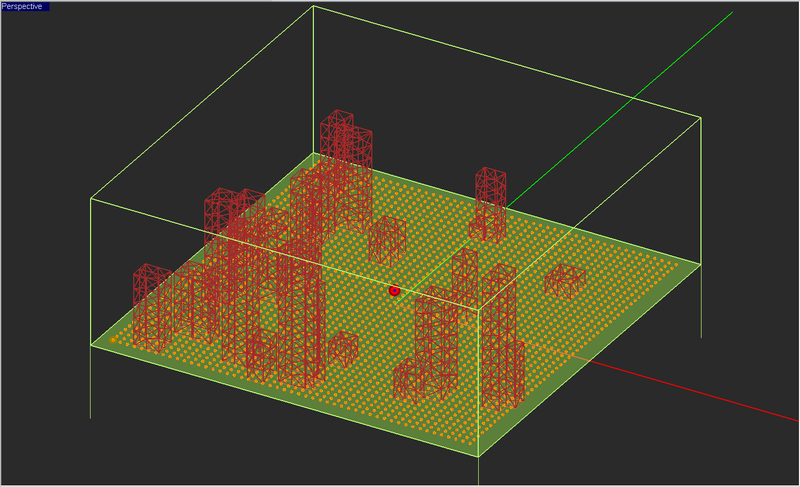Click the Perspective viewport title label
The width and height of the screenshot is (800, 487).
pyautogui.click(x=25, y=7)
